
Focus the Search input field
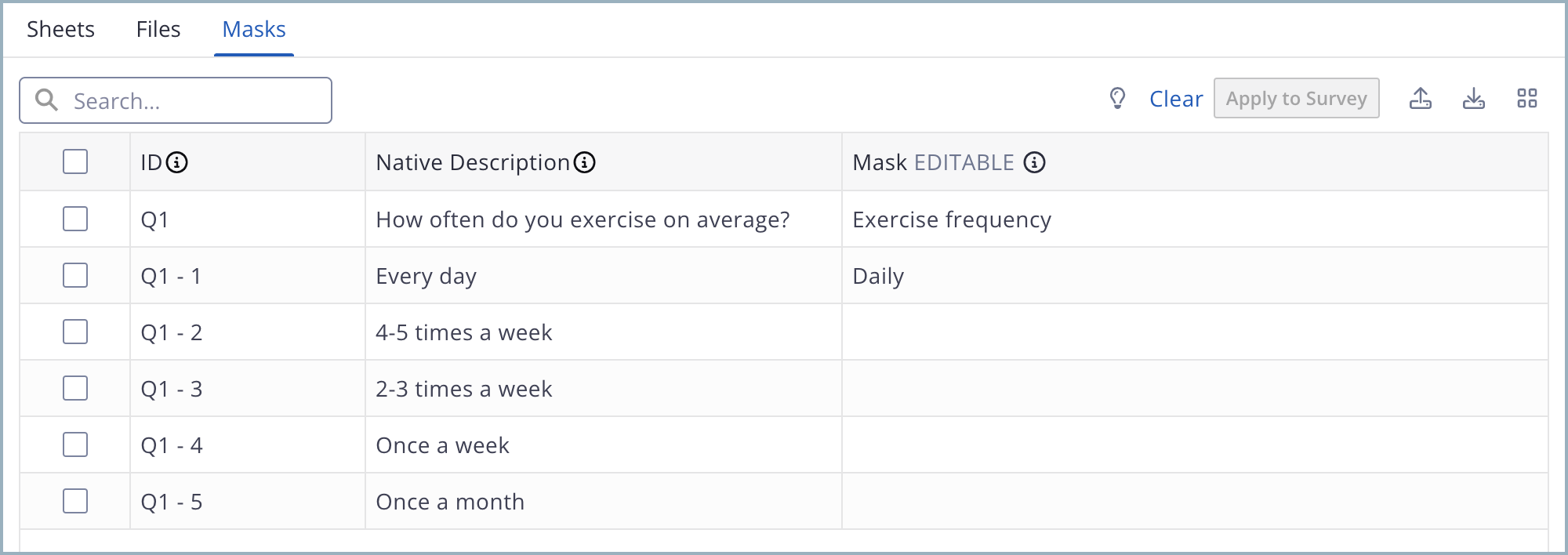(176, 100)
